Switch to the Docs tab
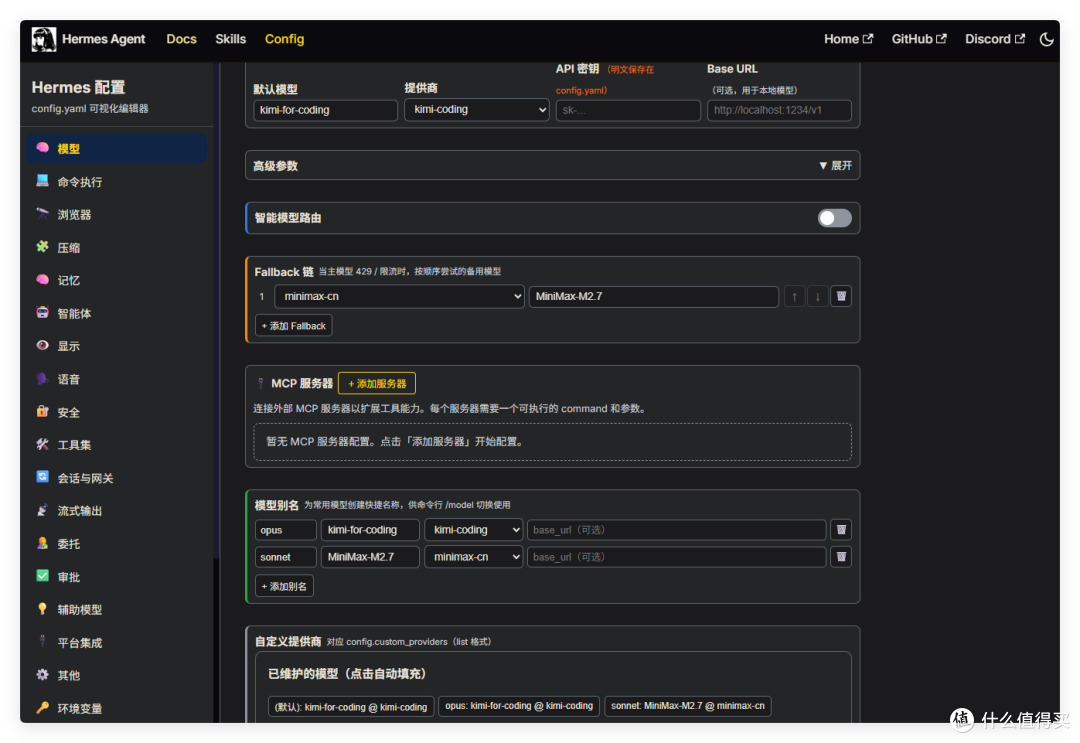The image size is (1080, 743). pyautogui.click(x=181, y=39)
